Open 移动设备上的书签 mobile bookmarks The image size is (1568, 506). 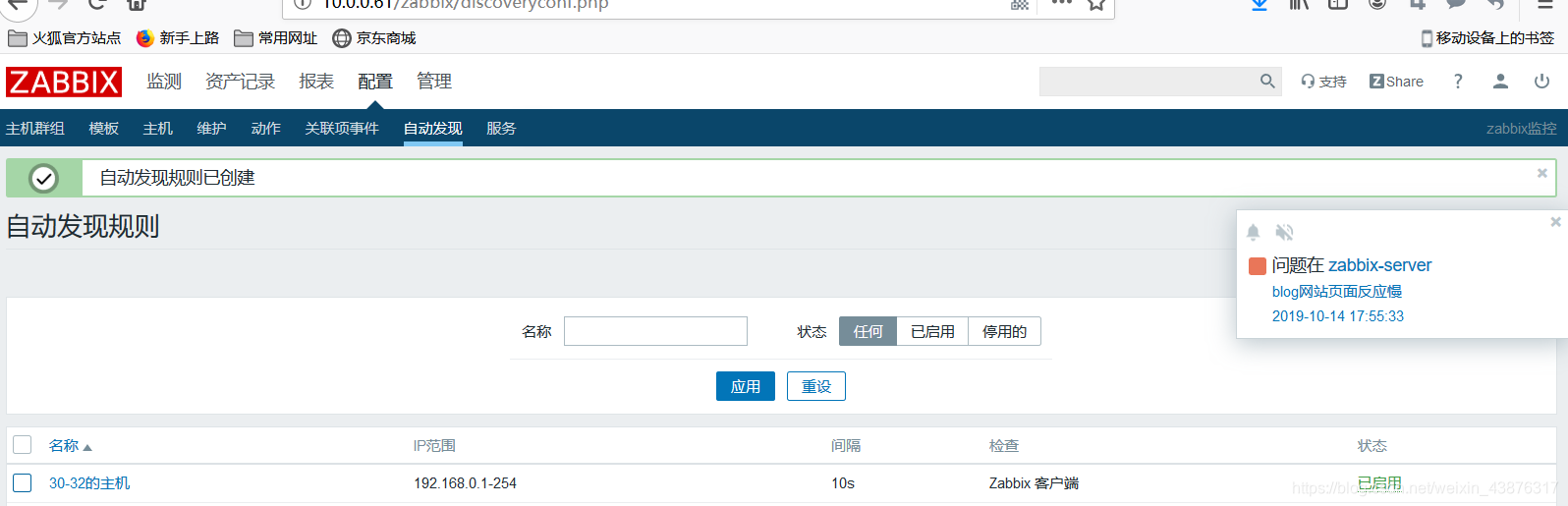point(1487,38)
